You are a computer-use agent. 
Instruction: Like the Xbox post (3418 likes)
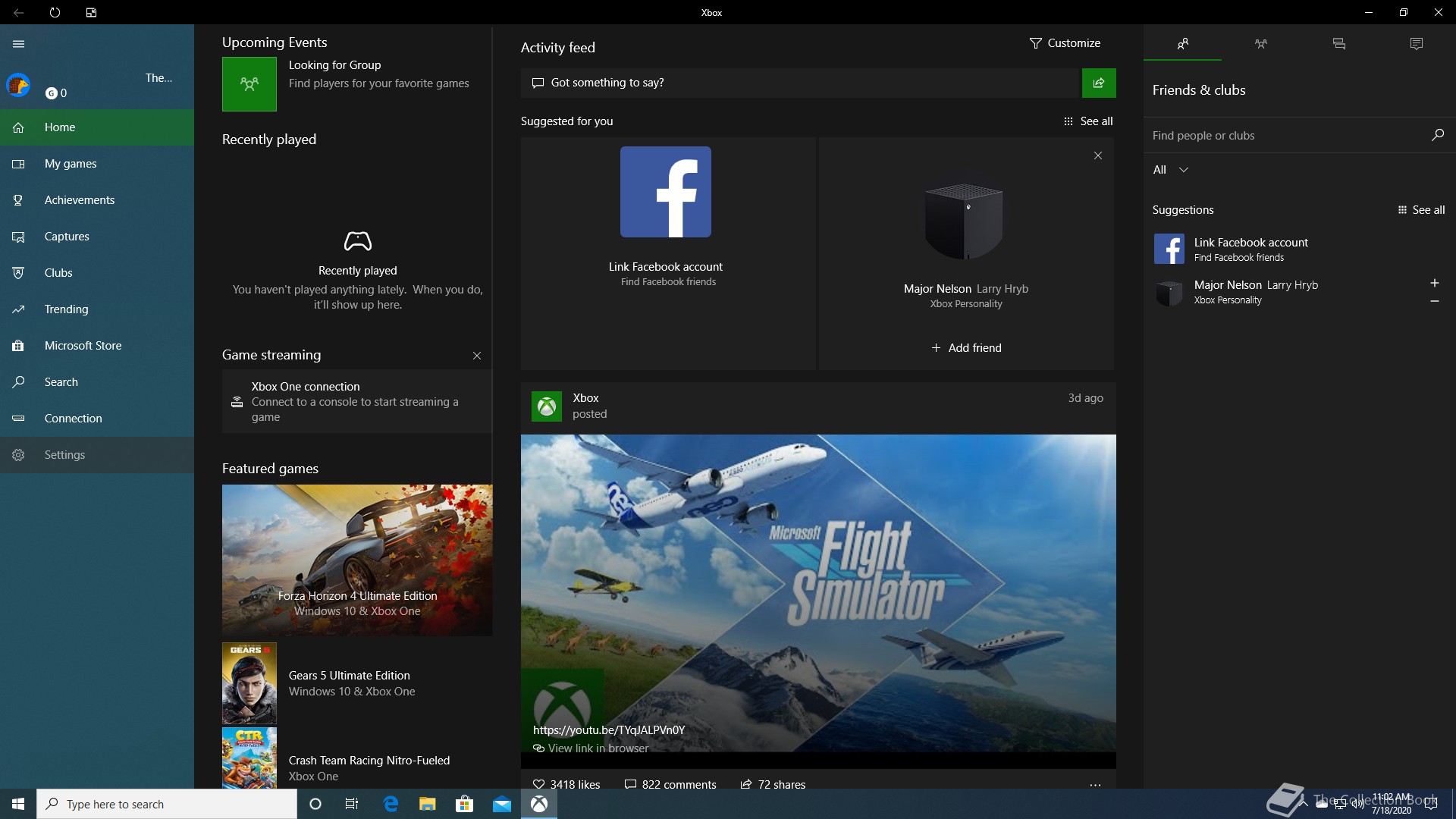click(566, 784)
